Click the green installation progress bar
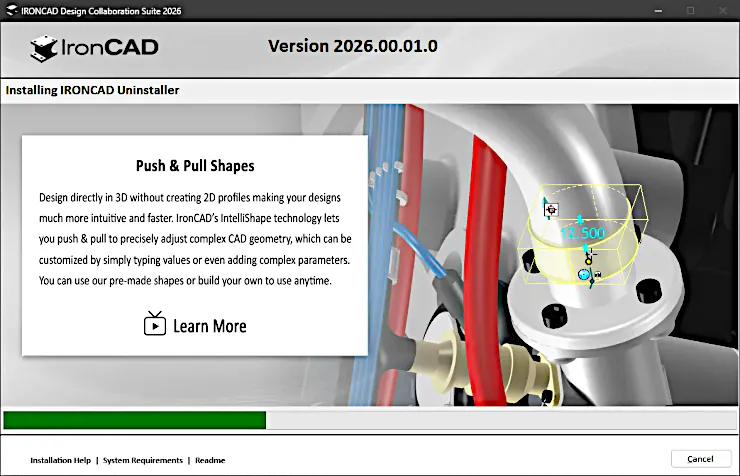740x476 pixels. pos(135,420)
